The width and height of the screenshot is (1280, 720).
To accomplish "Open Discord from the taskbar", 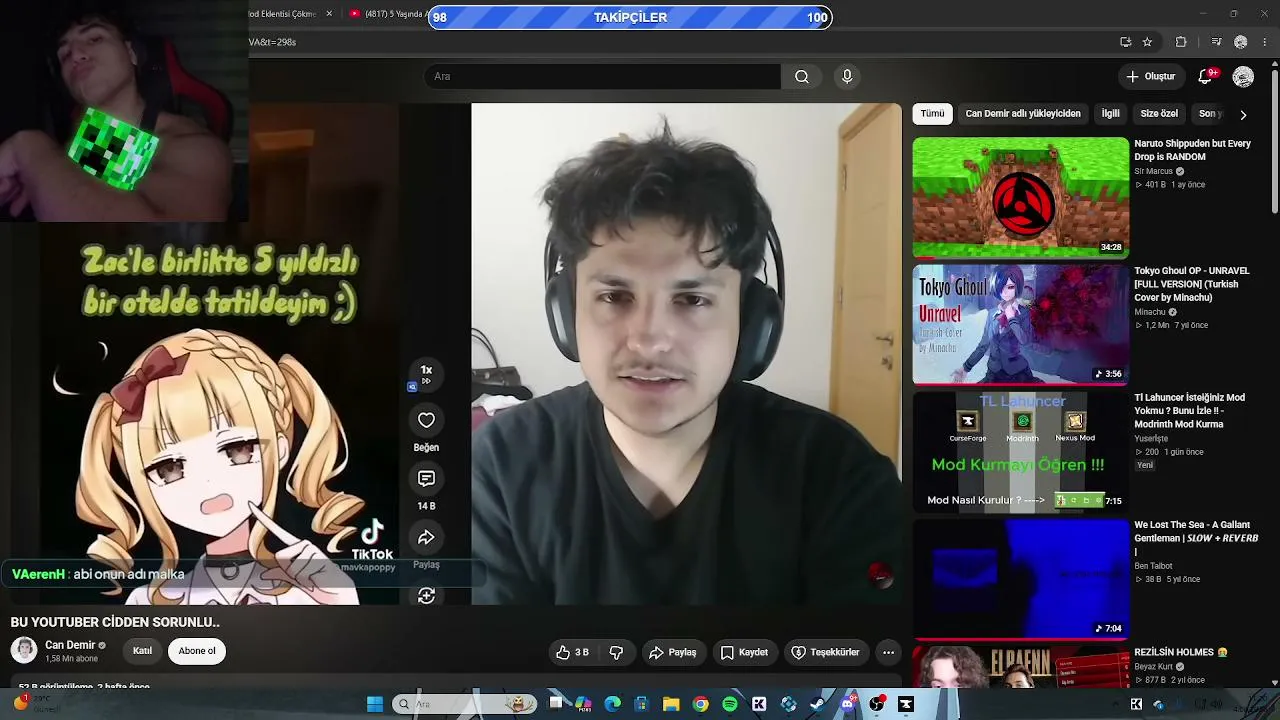I will 848,704.
